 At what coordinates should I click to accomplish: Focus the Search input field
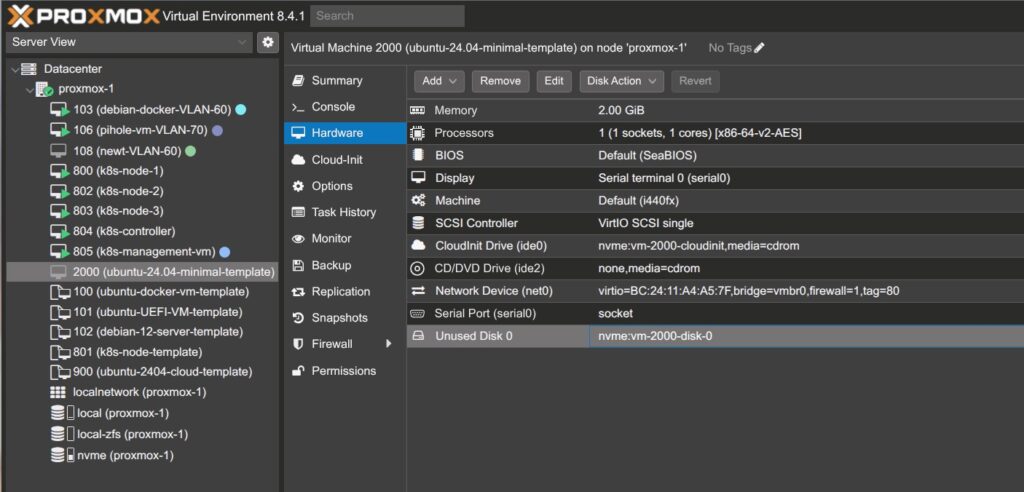click(387, 16)
